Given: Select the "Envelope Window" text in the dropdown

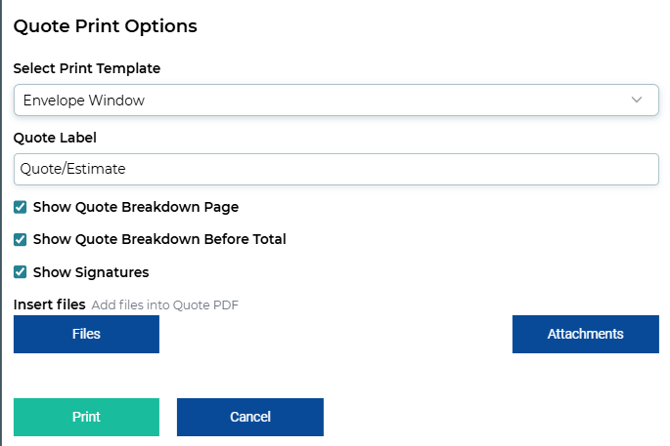Looking at the screenshot, I should click(x=84, y=100).
